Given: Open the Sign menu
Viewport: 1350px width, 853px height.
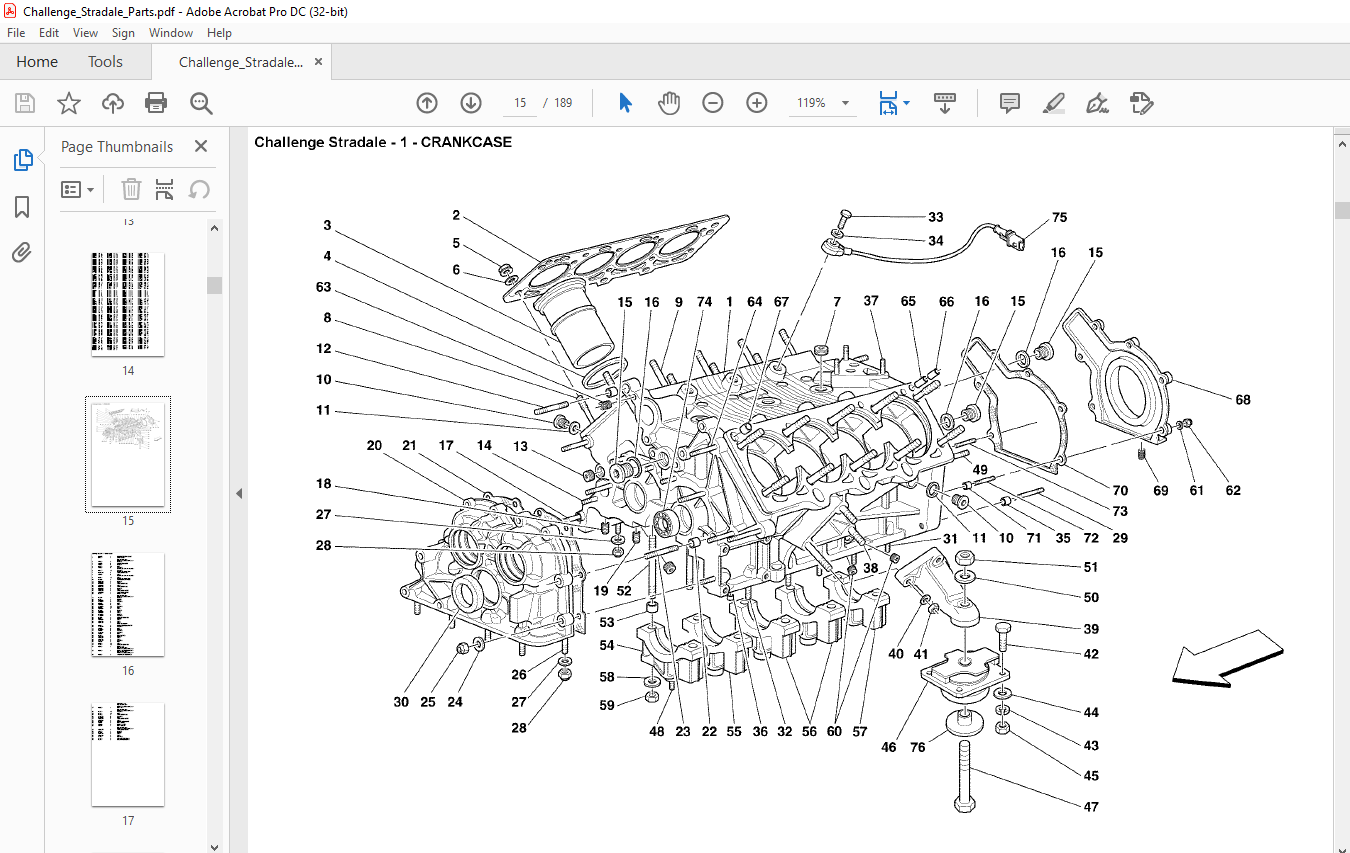Looking at the screenshot, I should 123,33.
